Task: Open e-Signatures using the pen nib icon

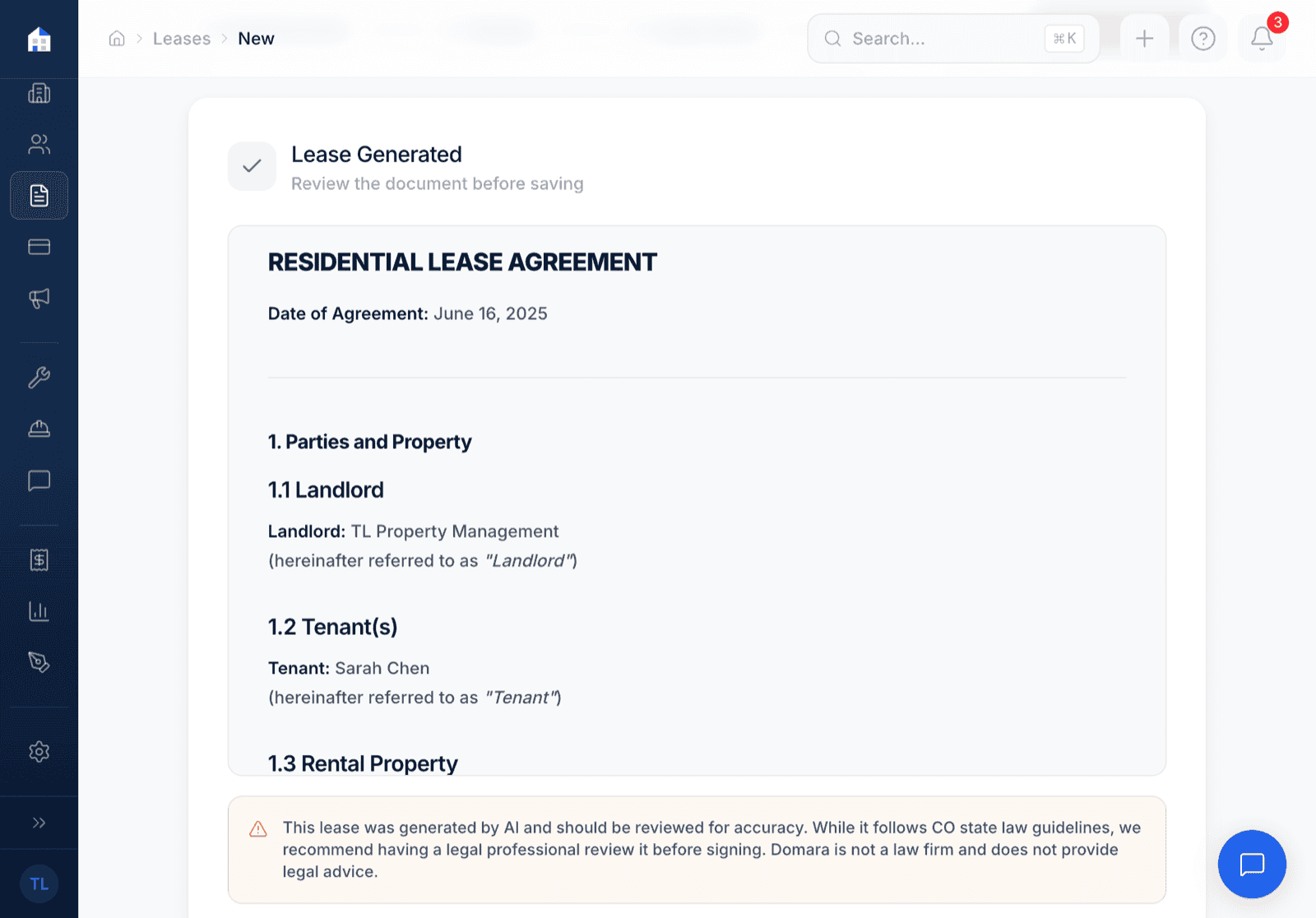Action: [x=39, y=662]
